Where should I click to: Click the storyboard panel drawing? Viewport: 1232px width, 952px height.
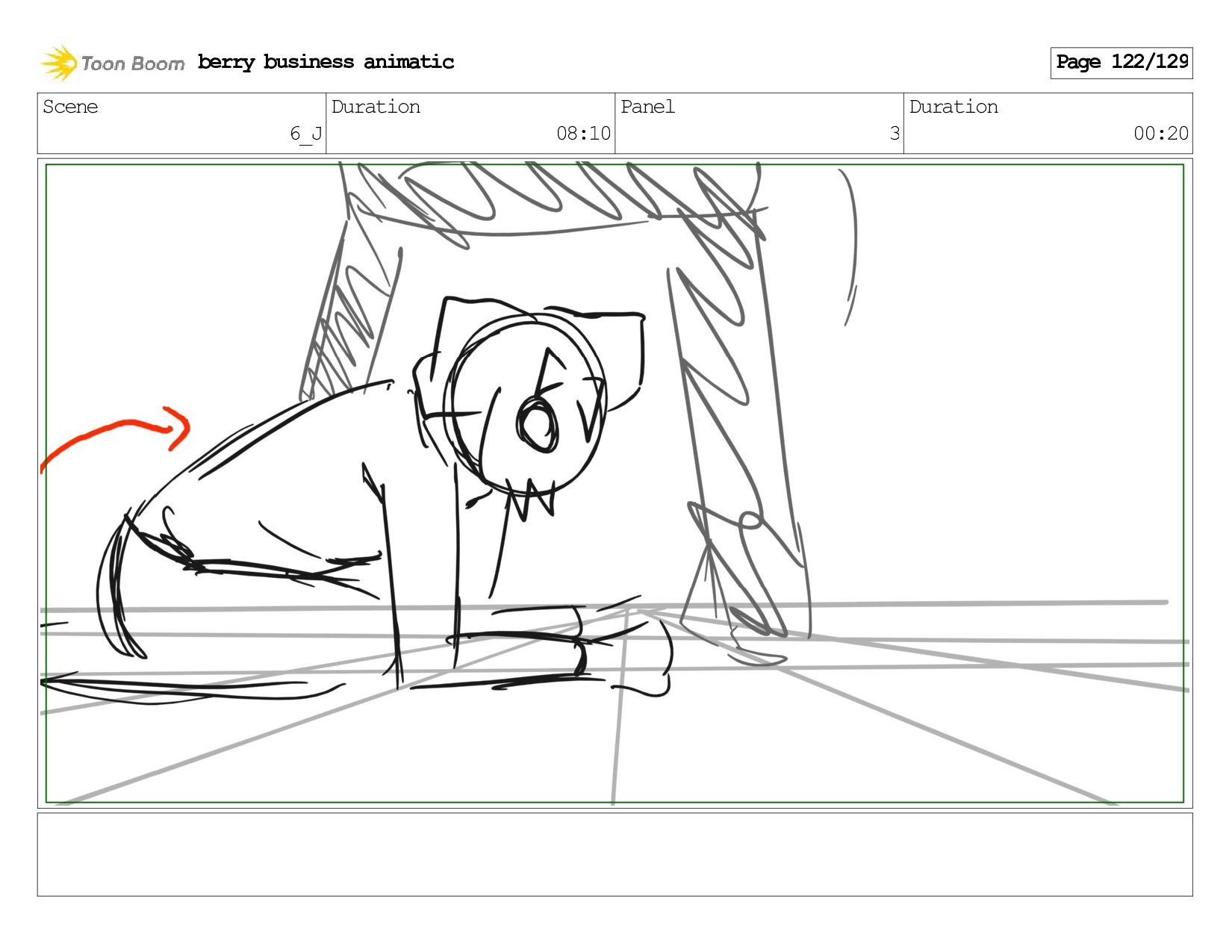pyautogui.click(x=615, y=483)
